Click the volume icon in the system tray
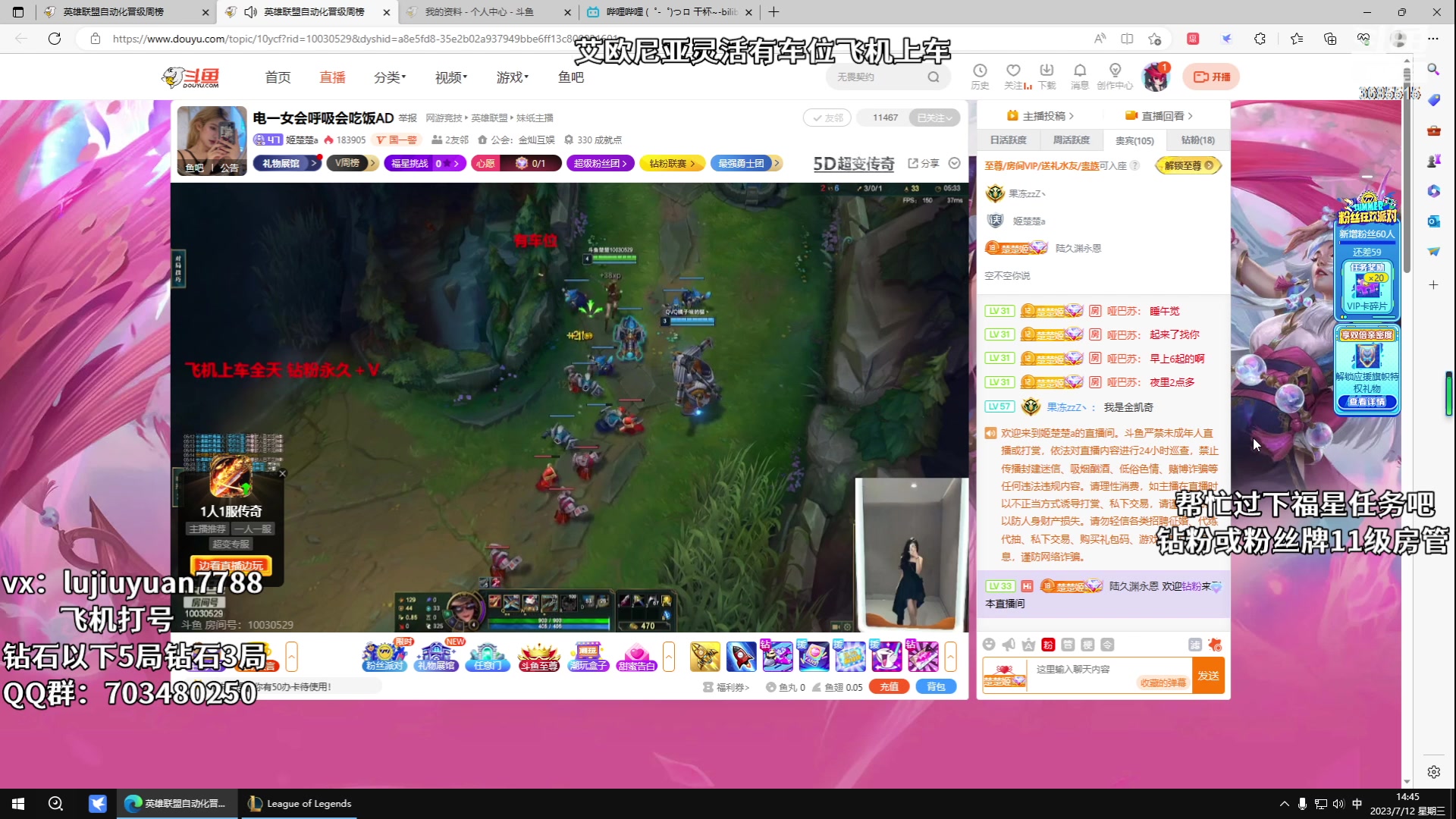The image size is (1456, 819). tap(1338, 804)
